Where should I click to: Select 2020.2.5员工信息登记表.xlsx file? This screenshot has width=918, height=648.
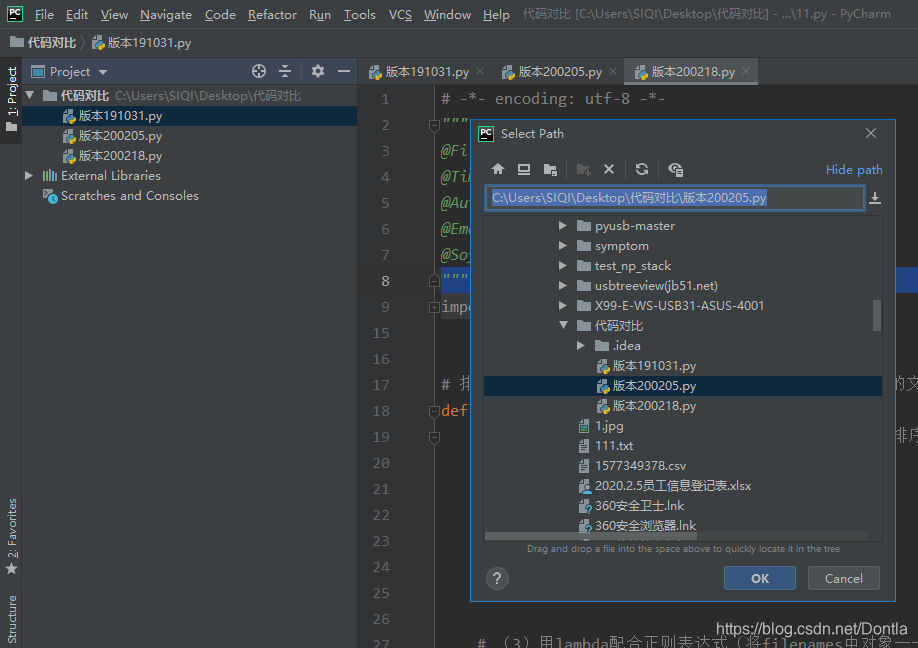(x=673, y=485)
